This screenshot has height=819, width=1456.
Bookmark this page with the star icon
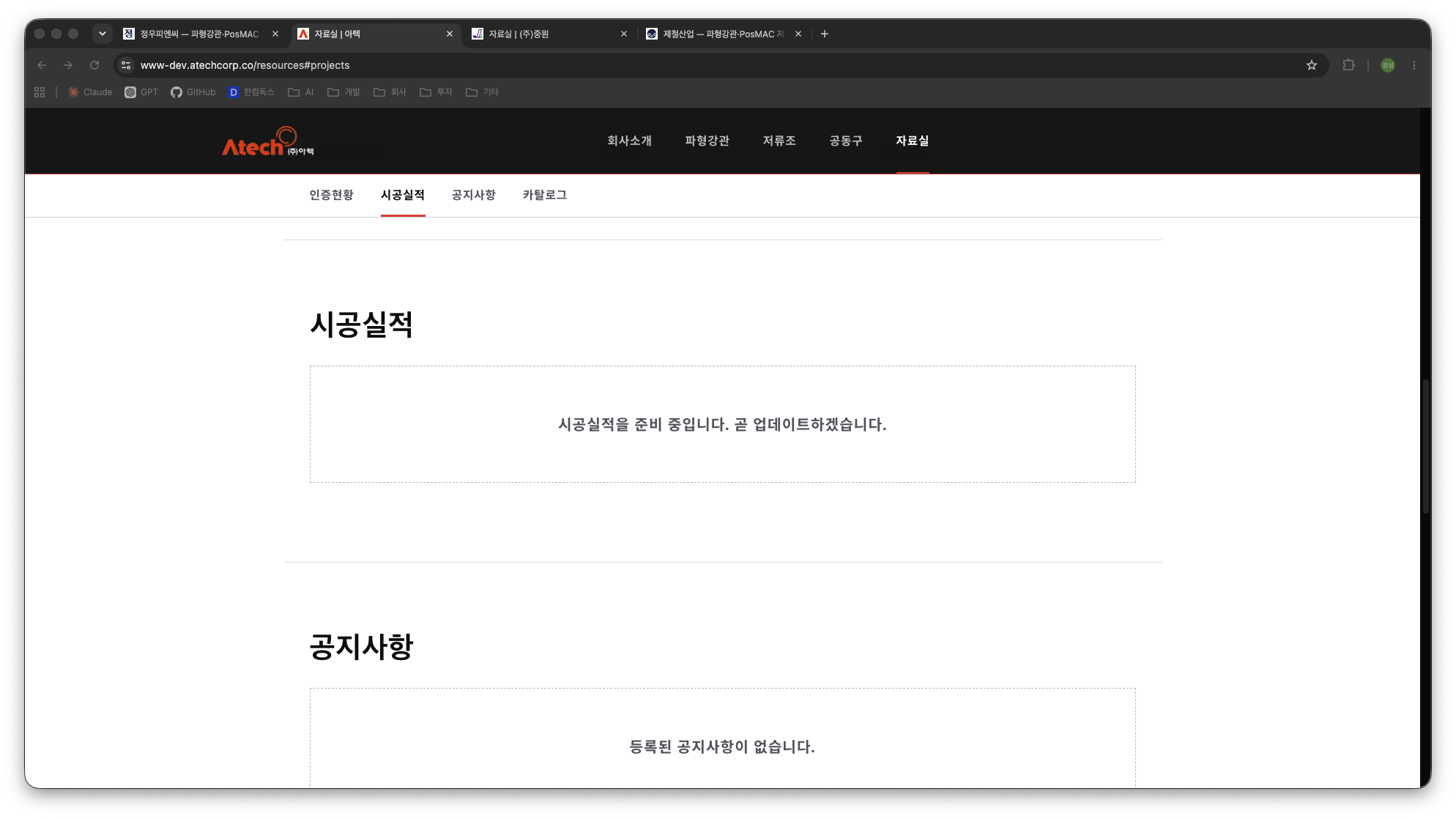[x=1312, y=65]
